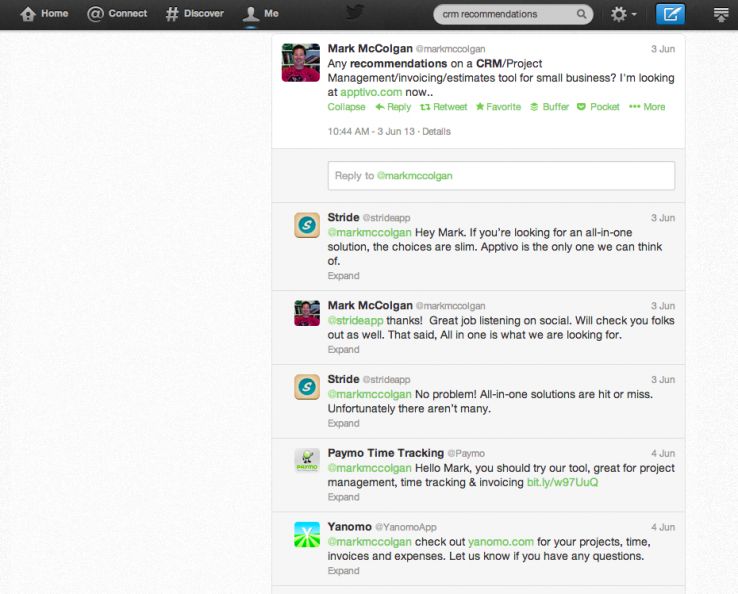738x594 pixels.
Task: Save the tweet to Pocket
Action: pos(598,107)
